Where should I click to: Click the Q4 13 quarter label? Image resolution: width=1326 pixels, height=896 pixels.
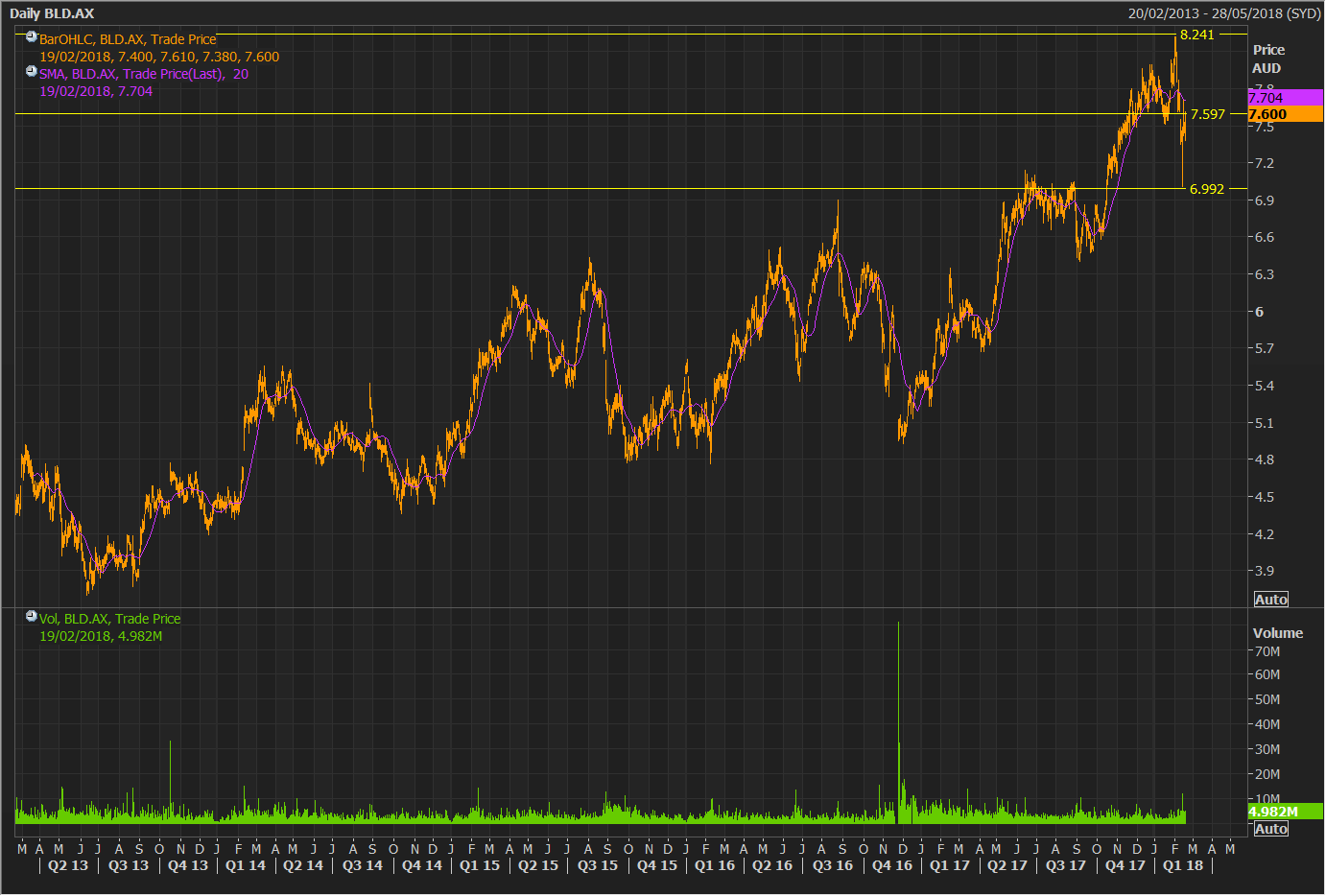click(x=188, y=865)
